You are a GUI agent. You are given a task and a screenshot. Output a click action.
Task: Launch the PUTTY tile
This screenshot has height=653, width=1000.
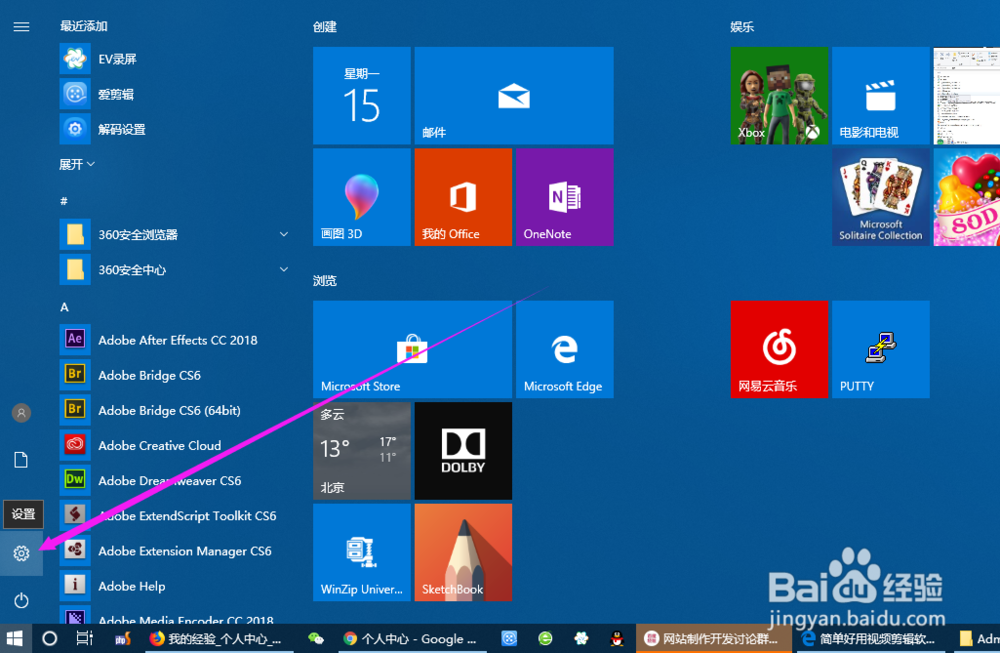880,349
